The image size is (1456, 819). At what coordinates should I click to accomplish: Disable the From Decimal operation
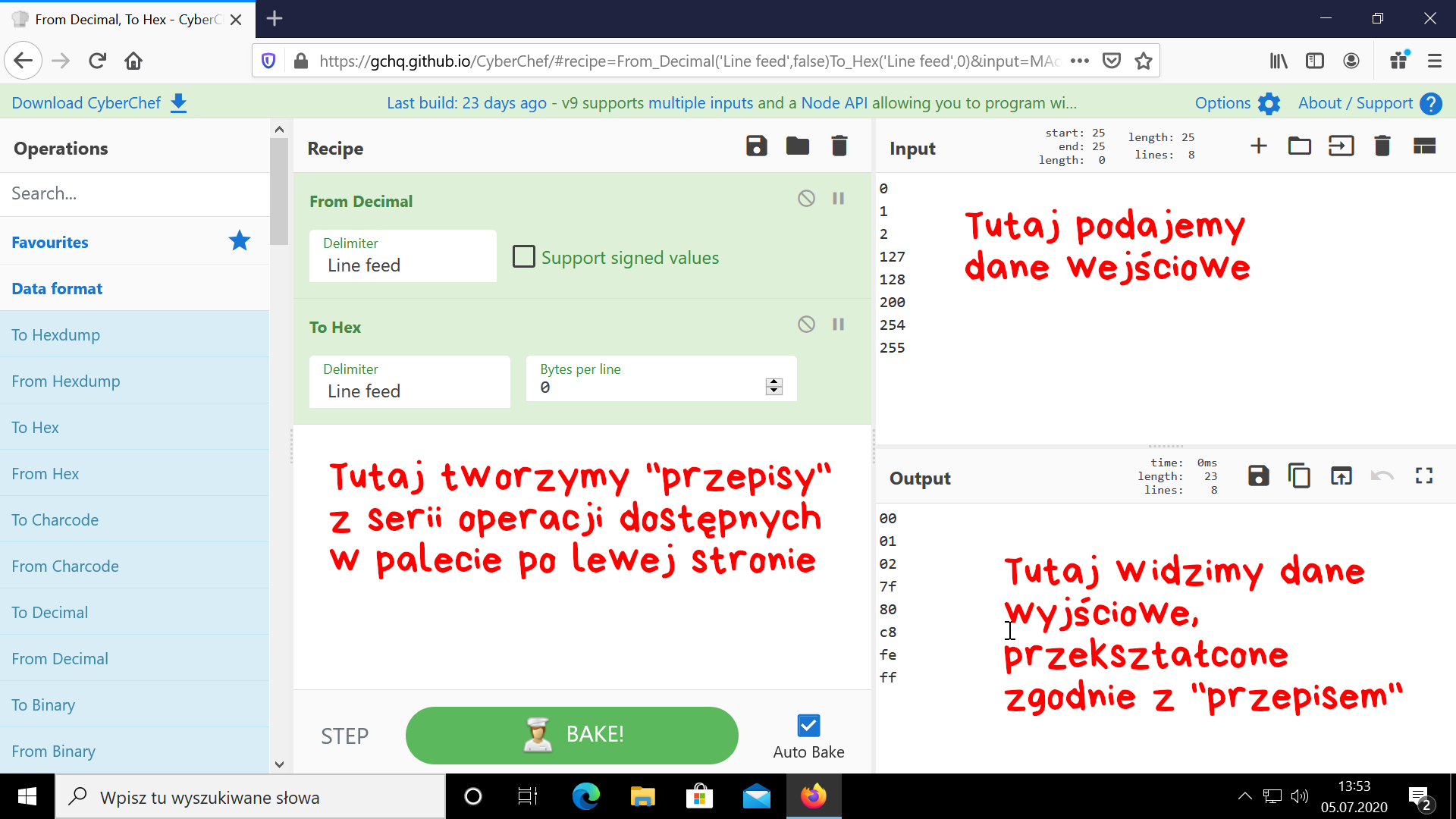(x=807, y=198)
